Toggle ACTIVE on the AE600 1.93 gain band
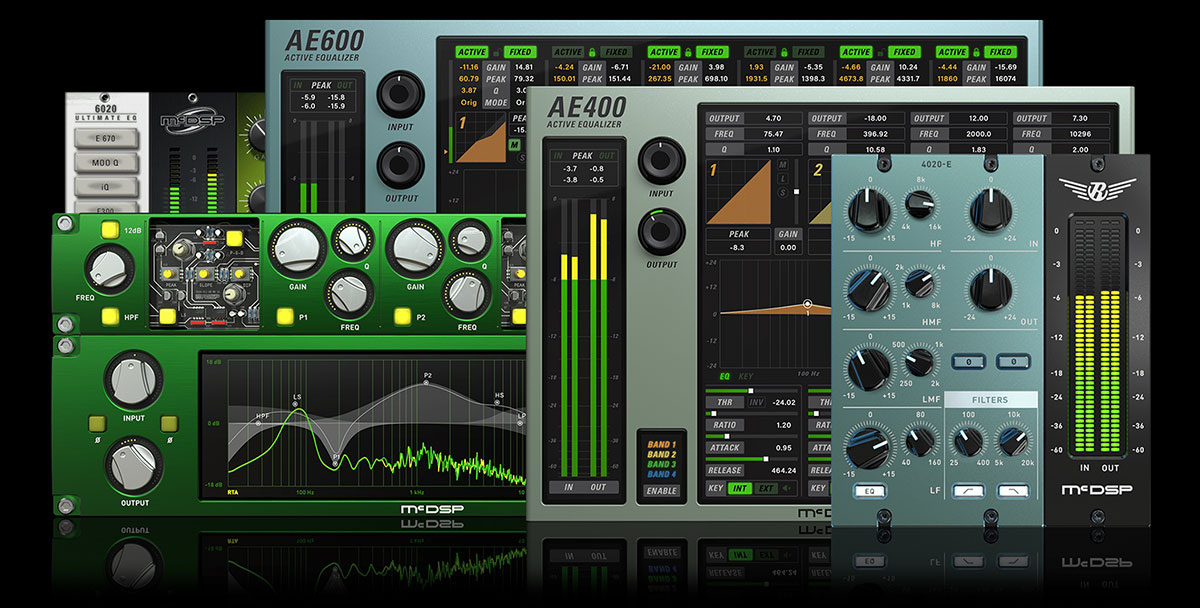Viewport: 1200px width, 608px height. coord(760,52)
